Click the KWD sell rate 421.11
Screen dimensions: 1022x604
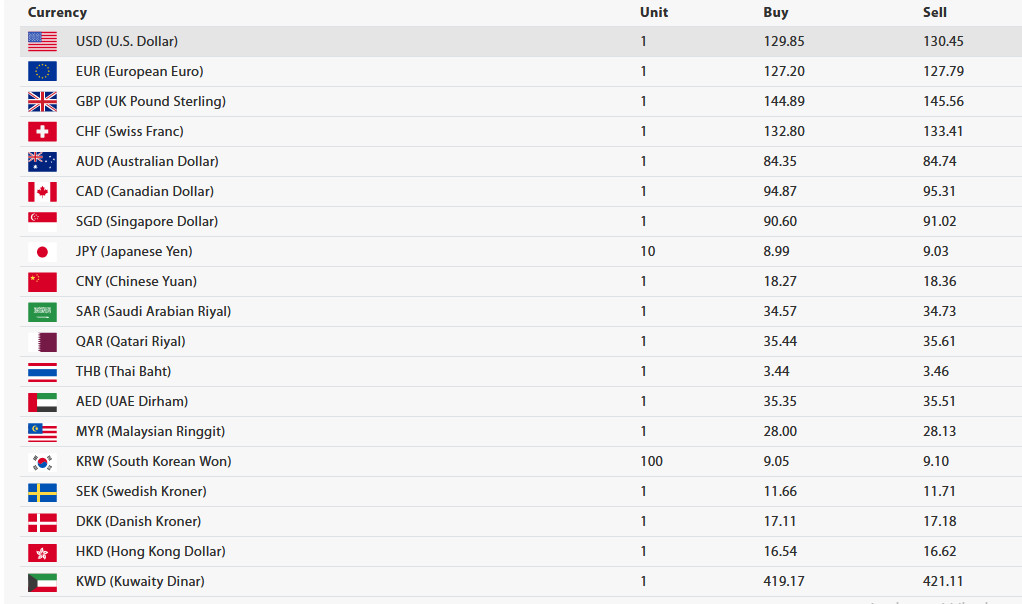tap(942, 581)
